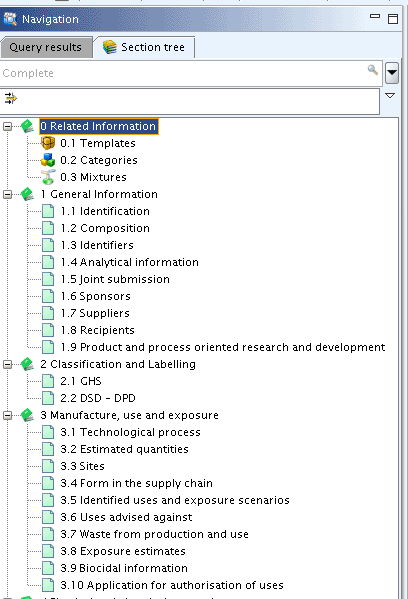
Task: Click the Navigation panel title icon
Action: [10, 19]
